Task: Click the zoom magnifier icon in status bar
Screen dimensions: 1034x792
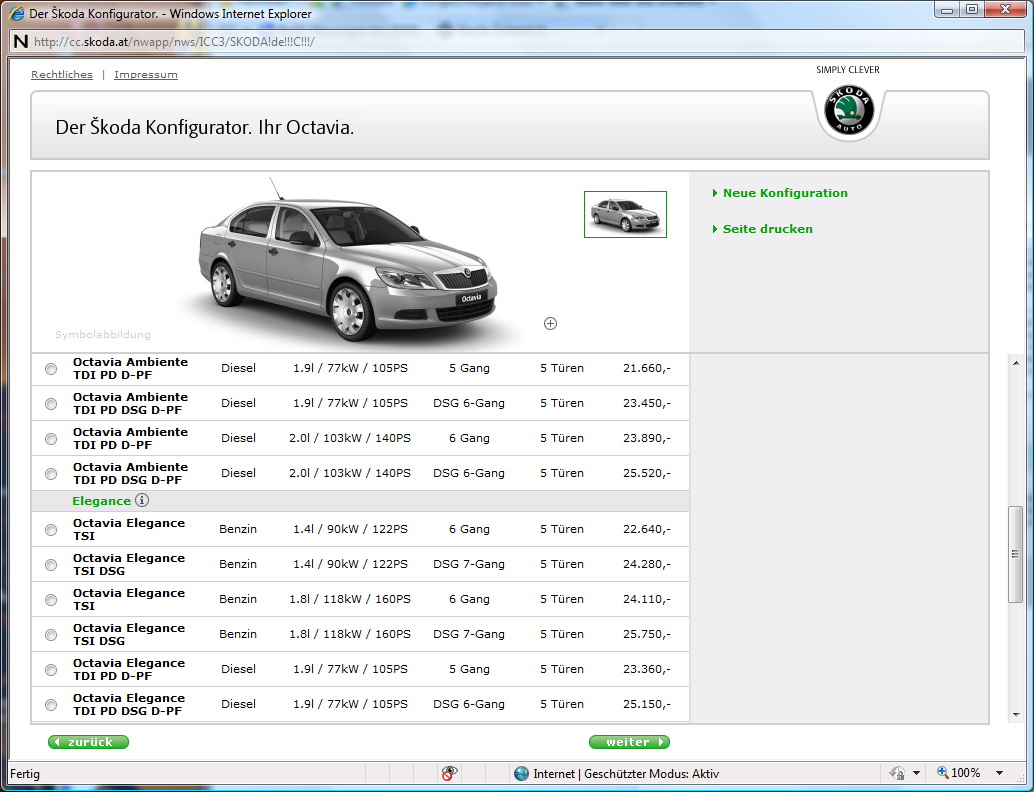Action: click(942, 772)
